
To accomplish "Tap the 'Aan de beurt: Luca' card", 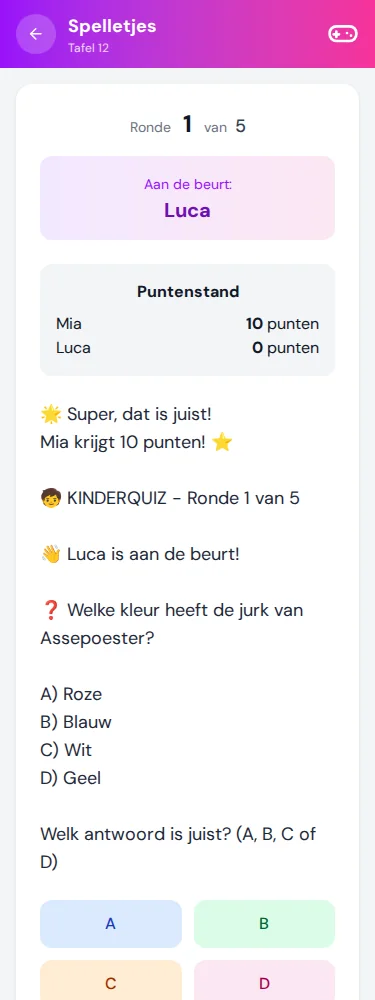I will coord(188,198).
